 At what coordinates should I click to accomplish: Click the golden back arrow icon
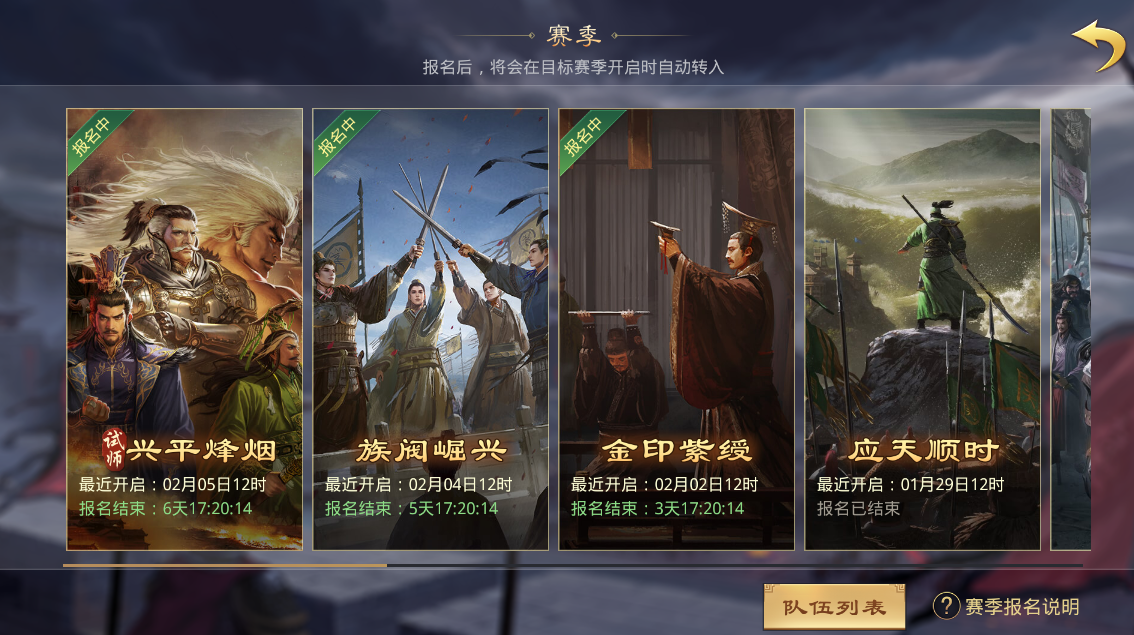1098,46
